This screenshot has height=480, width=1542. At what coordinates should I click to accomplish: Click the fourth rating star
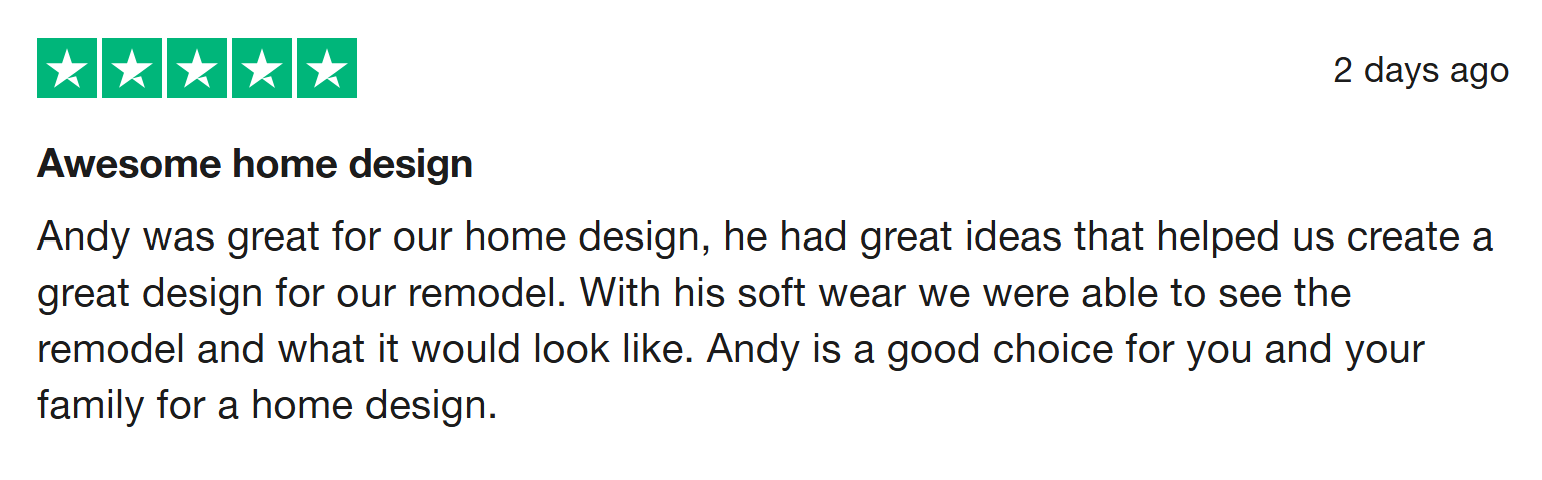point(262,68)
